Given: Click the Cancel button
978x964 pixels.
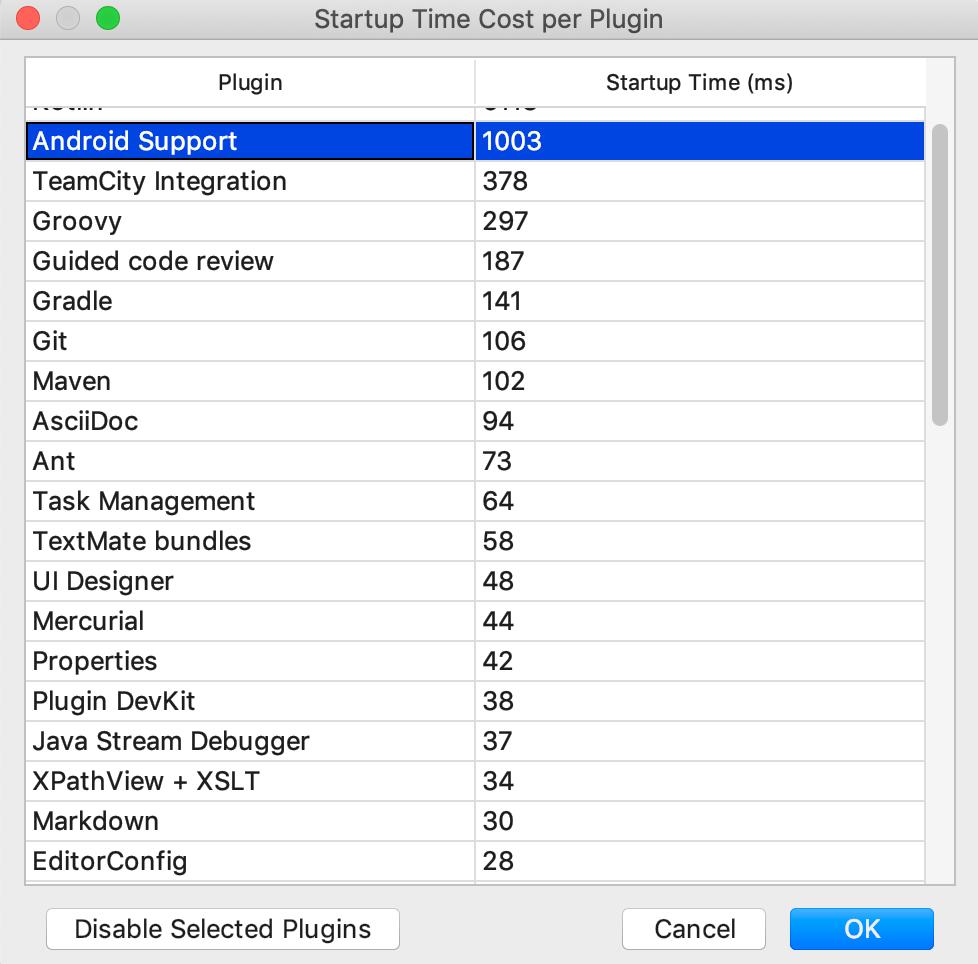Looking at the screenshot, I should 694,928.
